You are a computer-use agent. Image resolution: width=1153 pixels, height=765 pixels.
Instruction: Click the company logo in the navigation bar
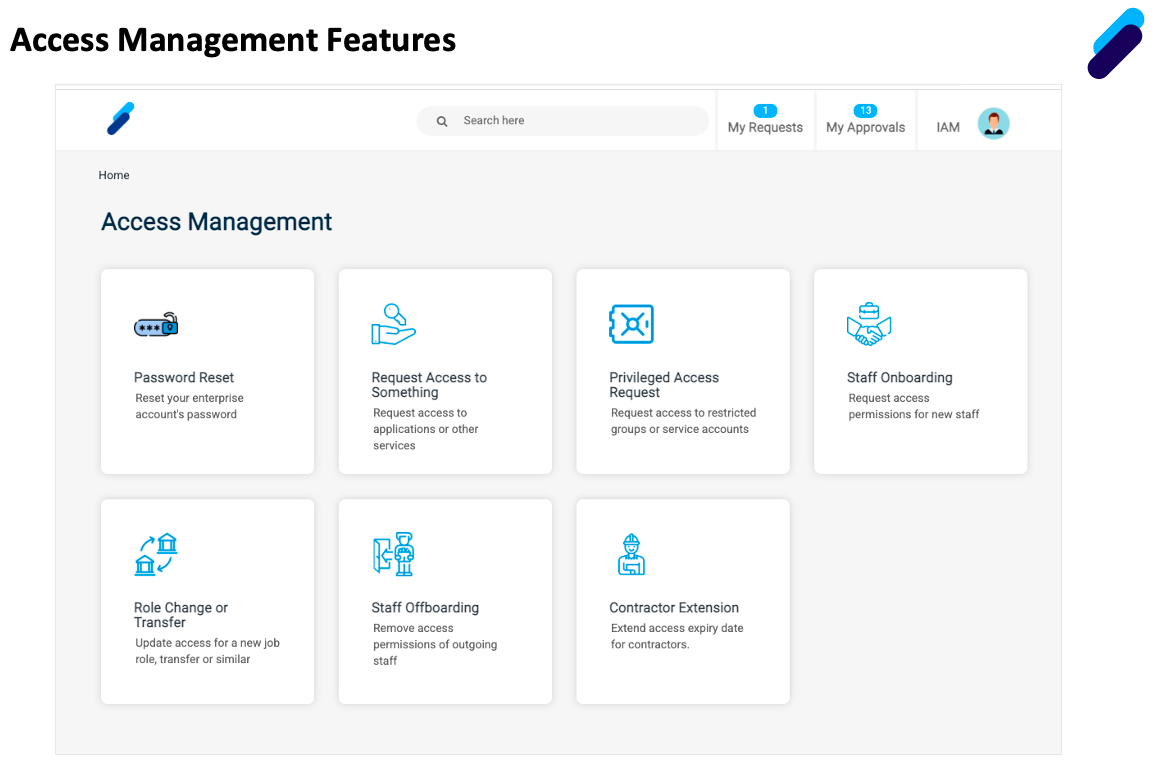(119, 118)
